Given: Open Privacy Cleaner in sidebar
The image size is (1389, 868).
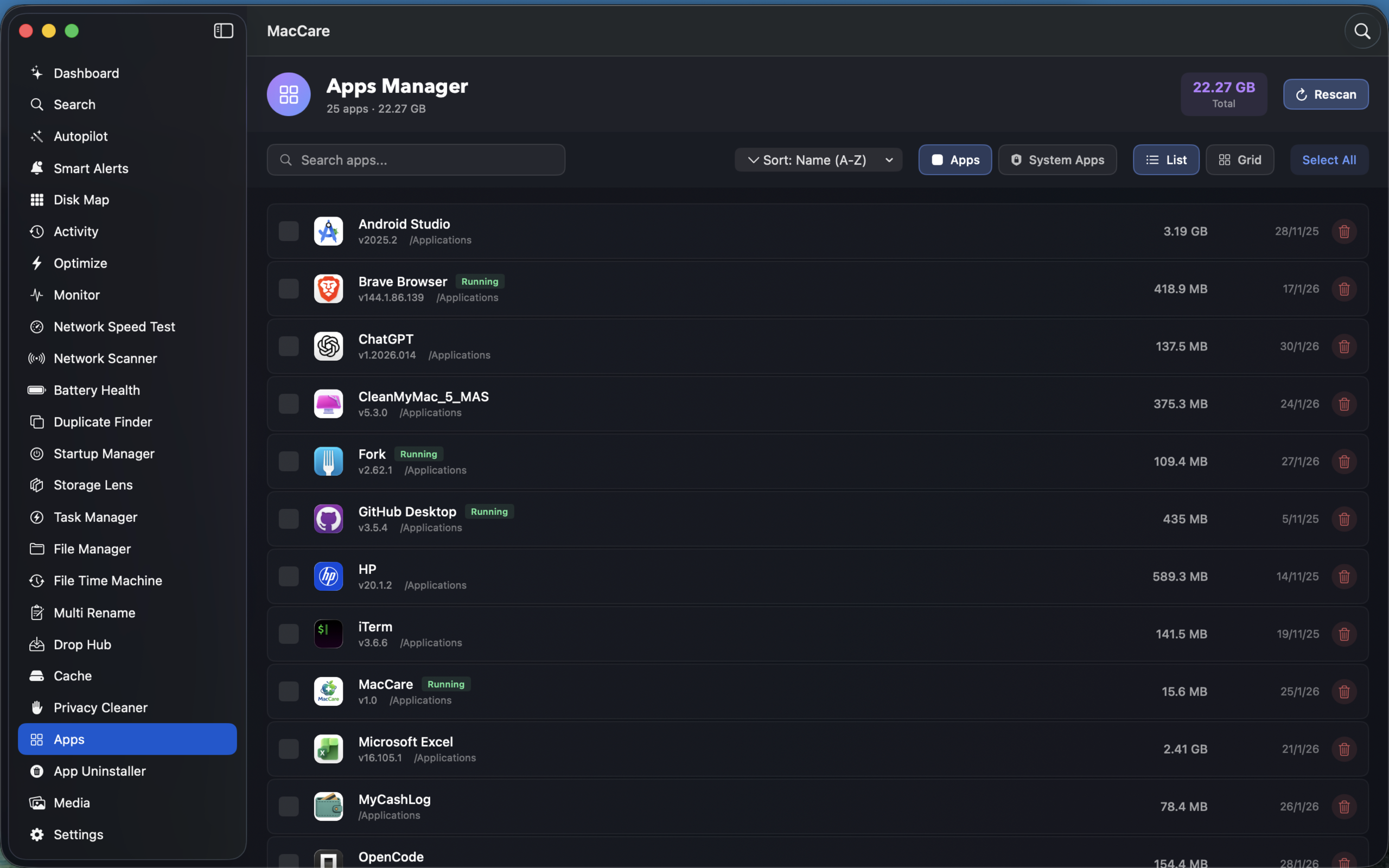Looking at the screenshot, I should (128, 707).
